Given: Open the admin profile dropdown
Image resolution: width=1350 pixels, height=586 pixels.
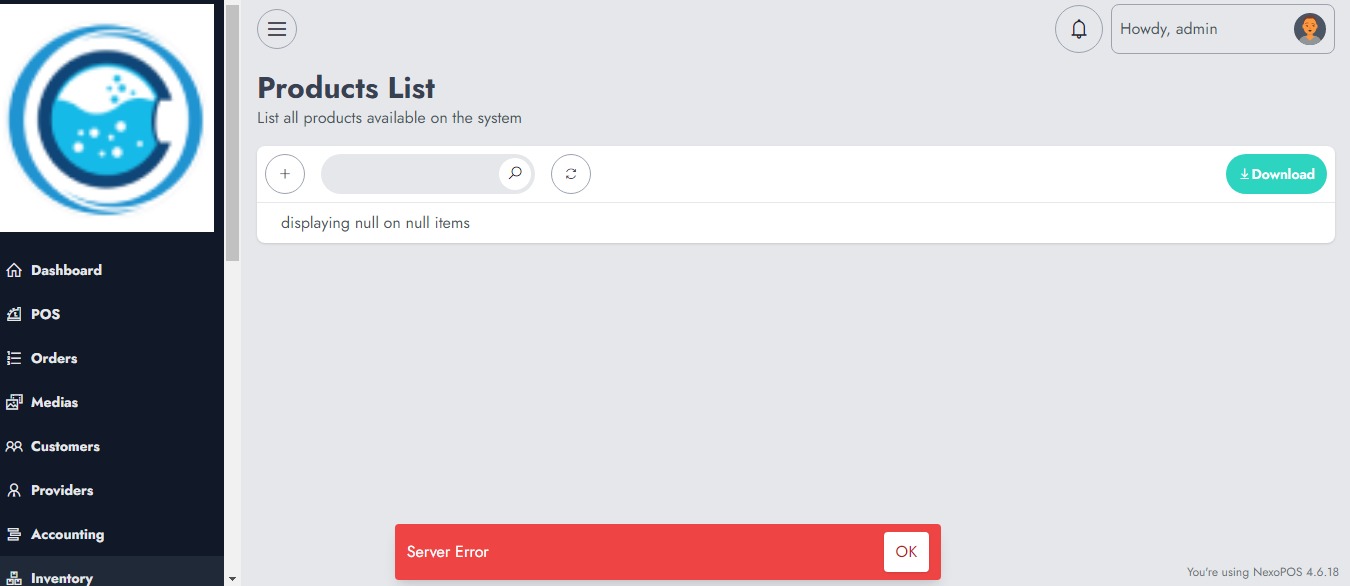Looking at the screenshot, I should 1309,28.
